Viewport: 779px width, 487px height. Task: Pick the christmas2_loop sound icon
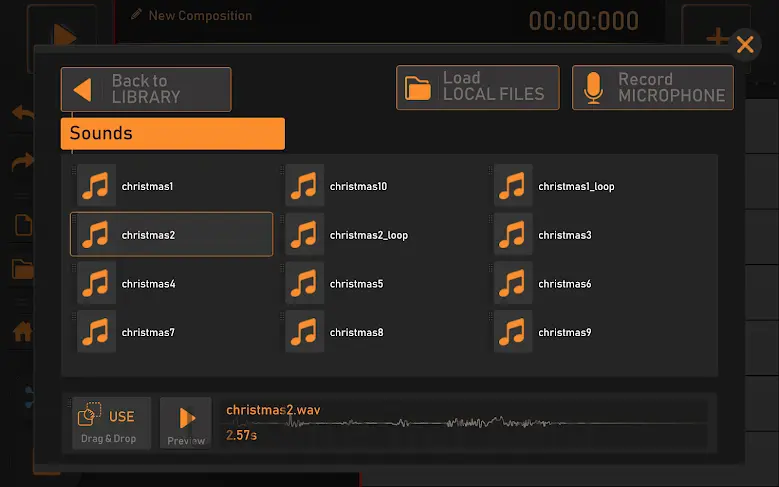point(304,235)
